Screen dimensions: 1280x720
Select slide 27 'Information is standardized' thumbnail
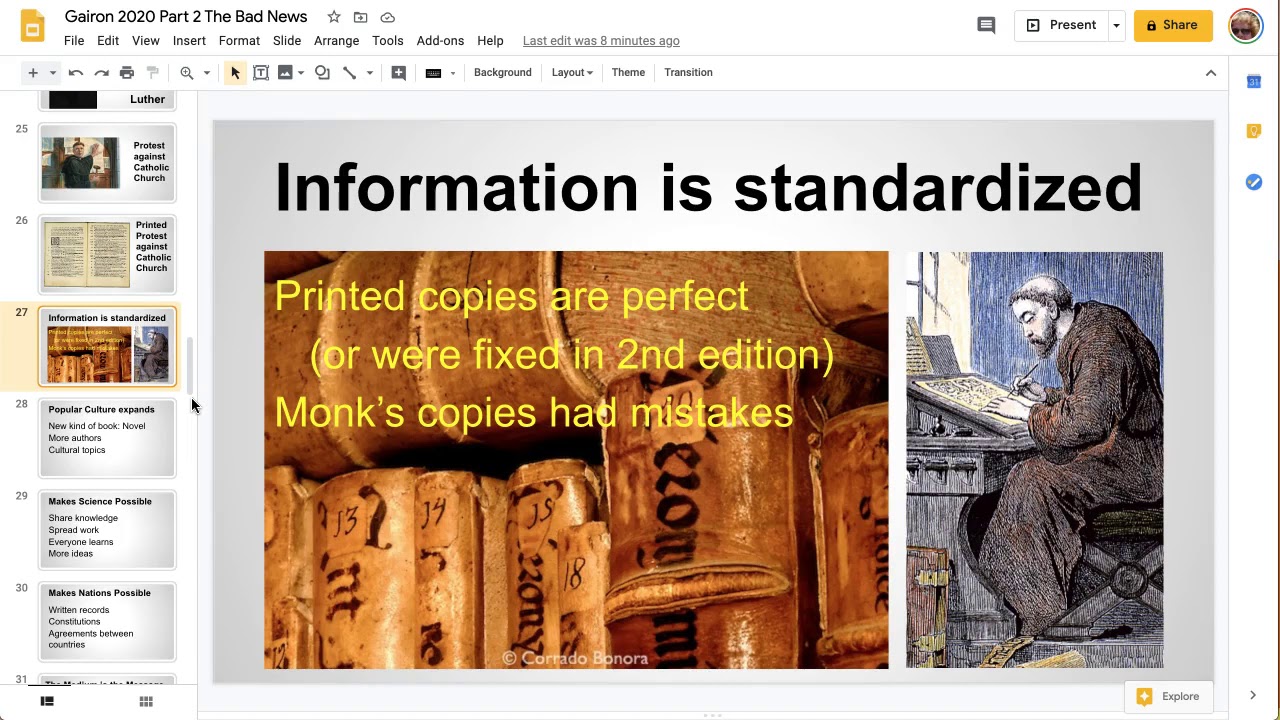(x=107, y=346)
